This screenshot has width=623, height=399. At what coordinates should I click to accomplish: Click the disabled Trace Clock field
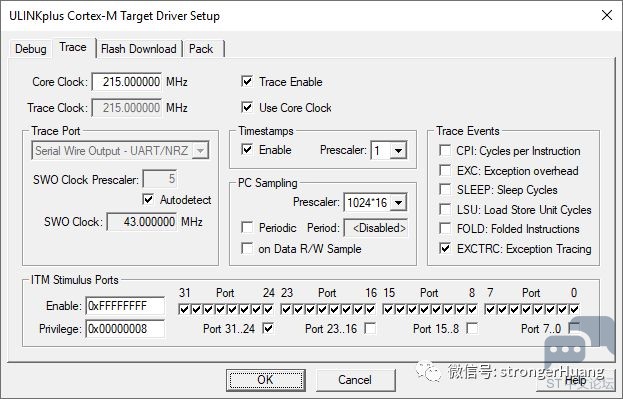pos(127,108)
